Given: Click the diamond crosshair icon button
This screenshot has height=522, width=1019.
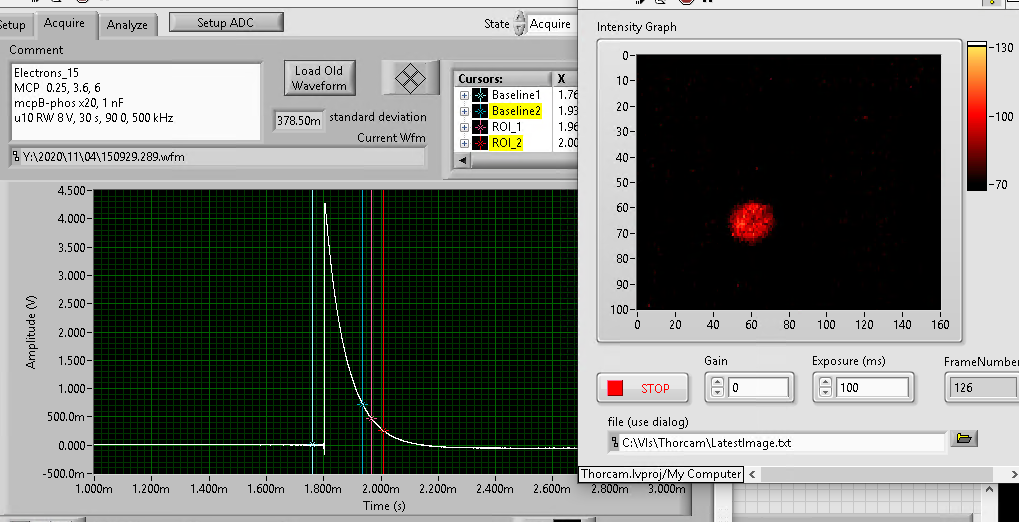Looking at the screenshot, I should click(410, 76).
